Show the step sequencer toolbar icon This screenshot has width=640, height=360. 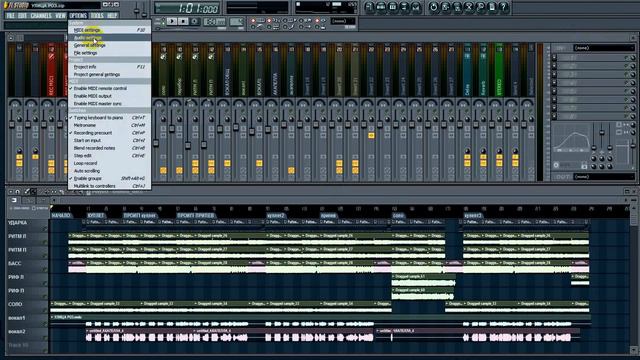pyautogui.click(x=381, y=7)
